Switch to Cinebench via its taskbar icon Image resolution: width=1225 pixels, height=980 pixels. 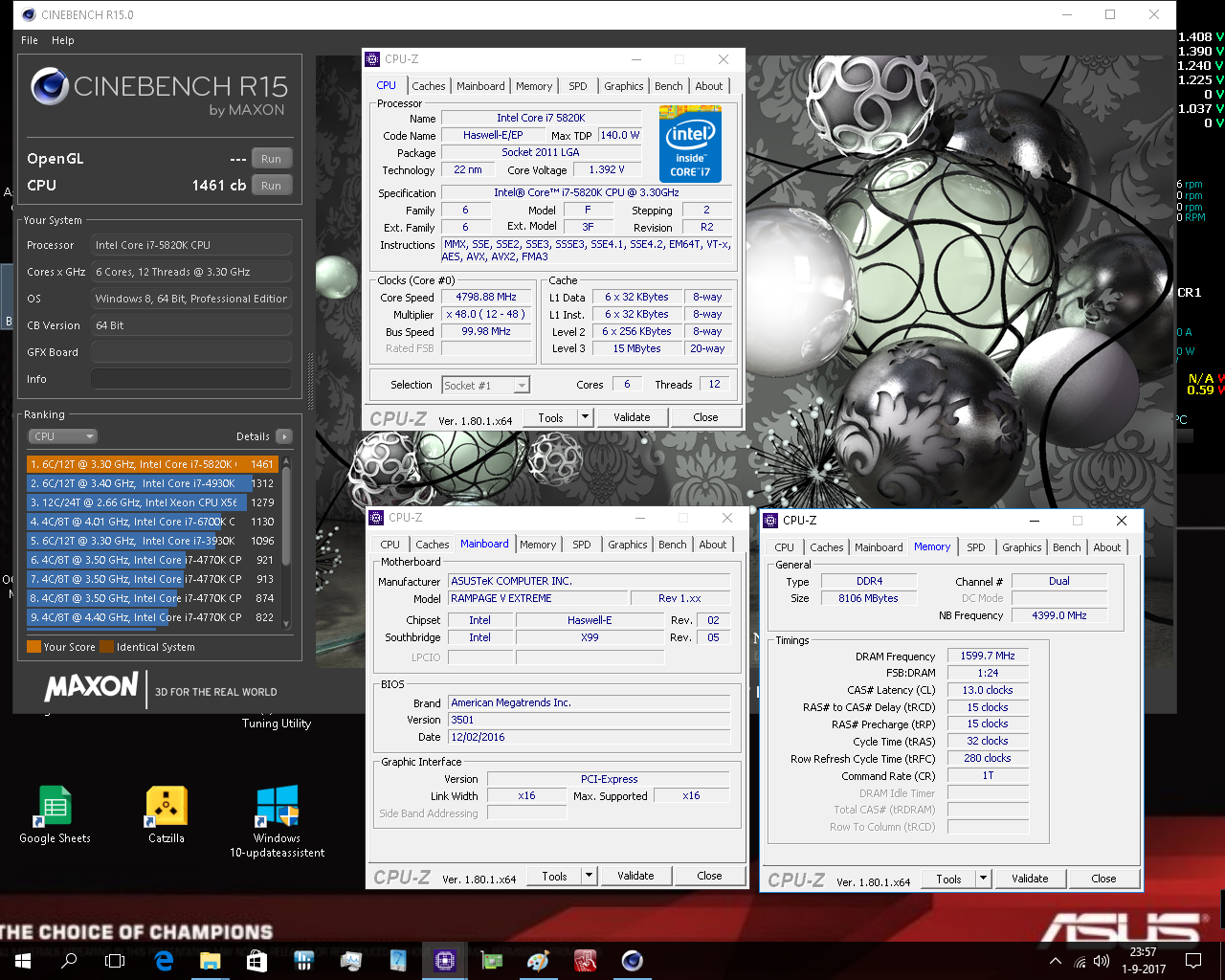pos(632,961)
